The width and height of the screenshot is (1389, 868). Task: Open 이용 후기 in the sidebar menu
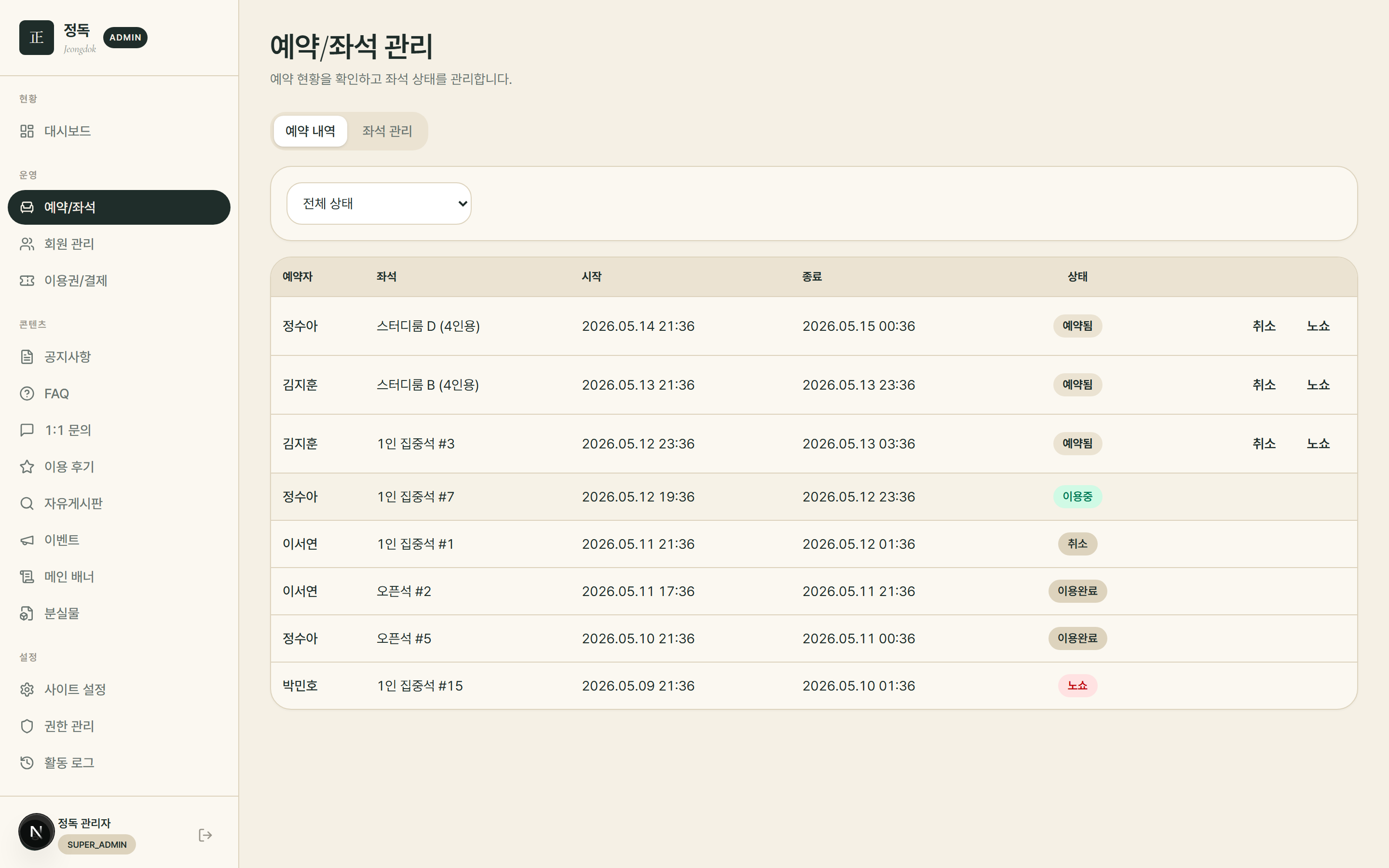click(119, 467)
